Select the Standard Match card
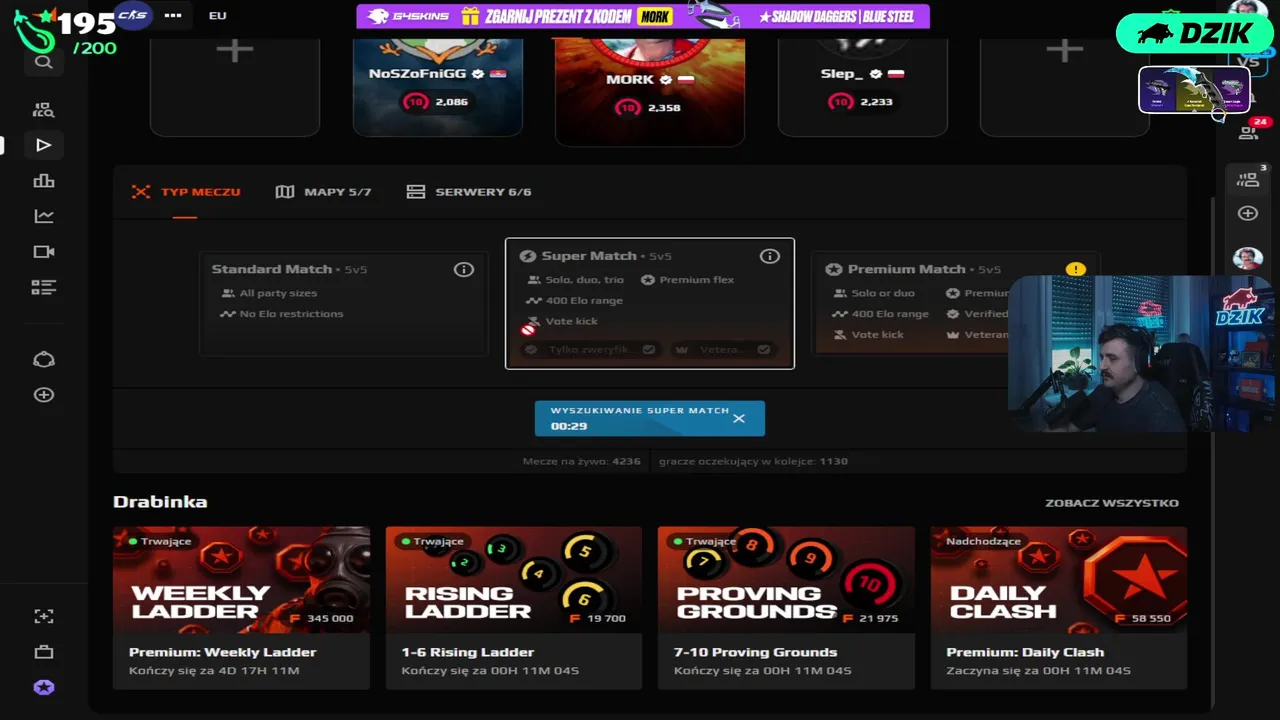The image size is (1280, 720). pos(343,304)
